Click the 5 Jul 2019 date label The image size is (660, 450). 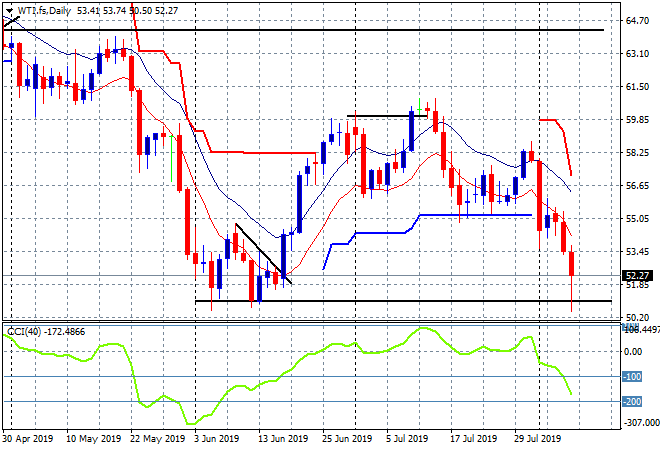(x=407, y=439)
